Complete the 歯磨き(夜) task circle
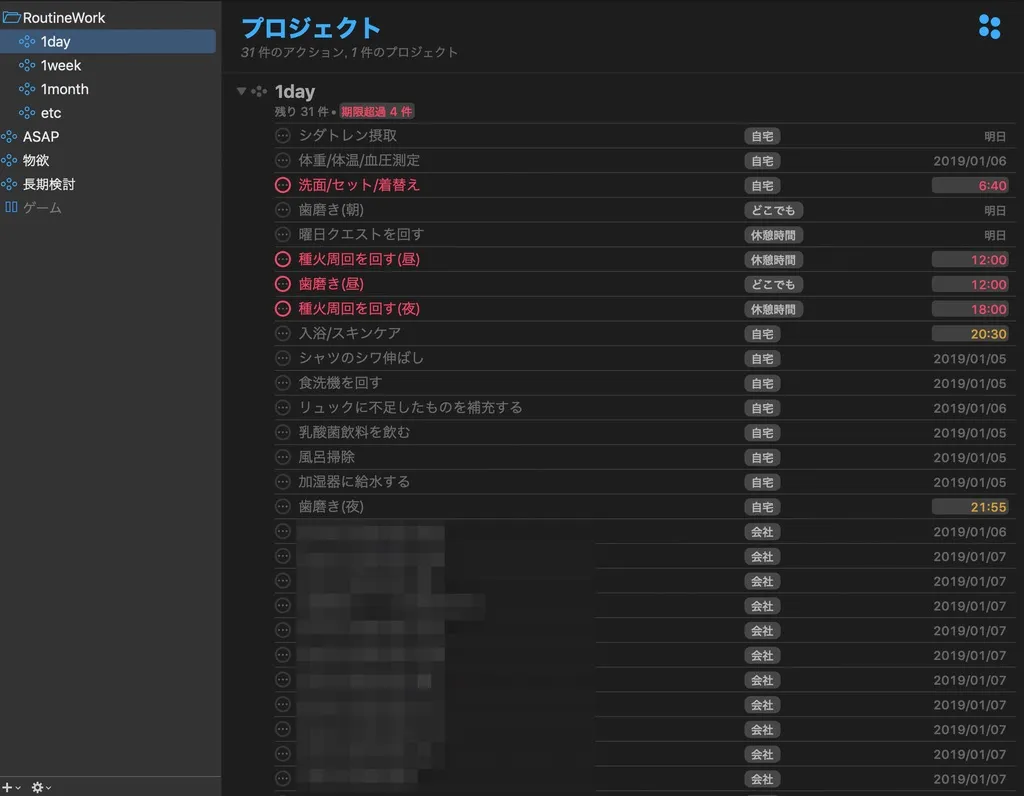Screen dimensions: 1024x796 pyautogui.click(x=283, y=507)
